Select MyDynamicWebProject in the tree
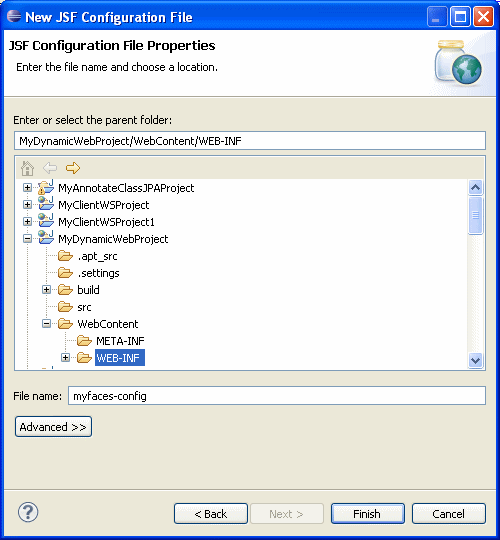 [113, 239]
